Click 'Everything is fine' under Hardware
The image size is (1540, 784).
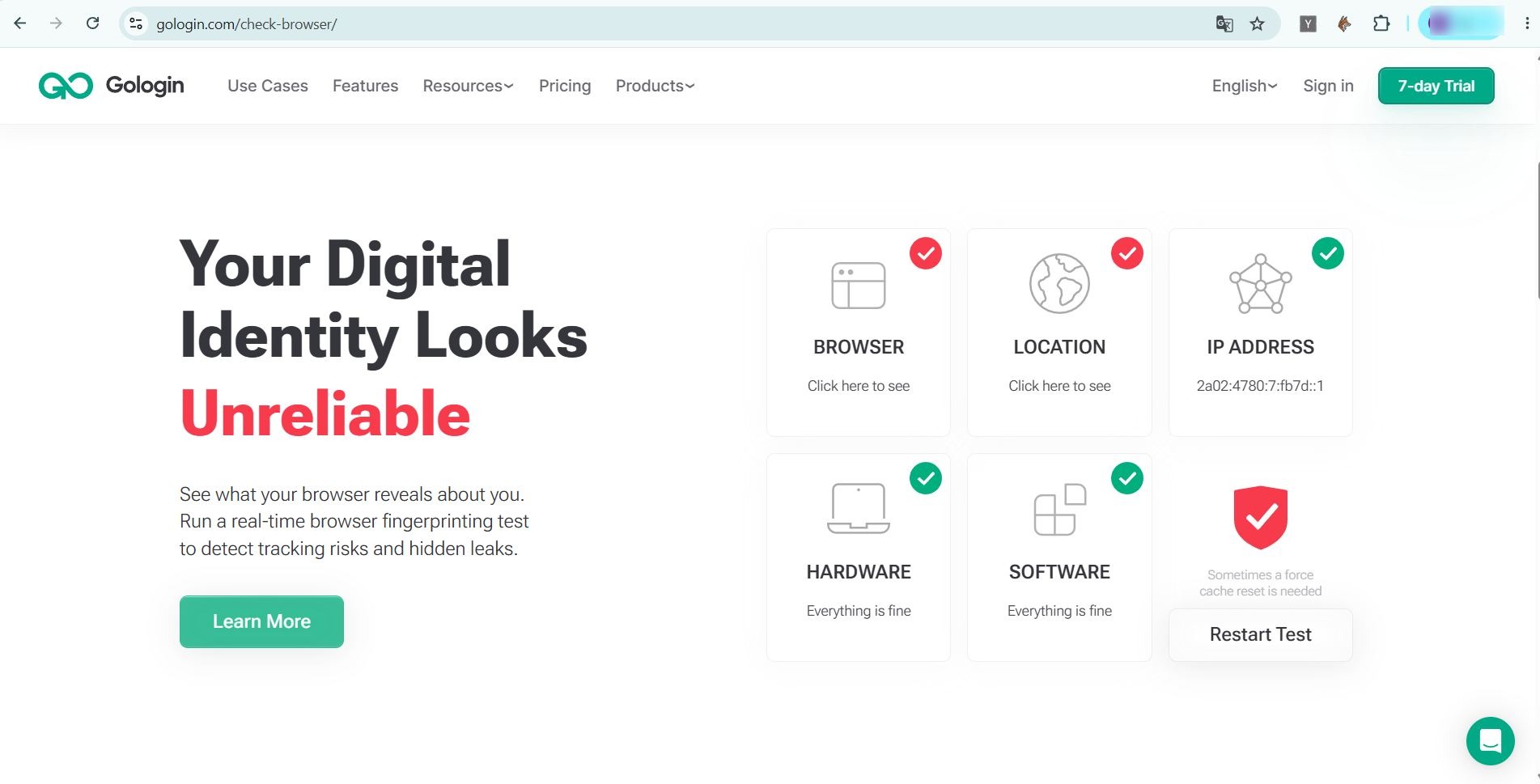tap(859, 611)
